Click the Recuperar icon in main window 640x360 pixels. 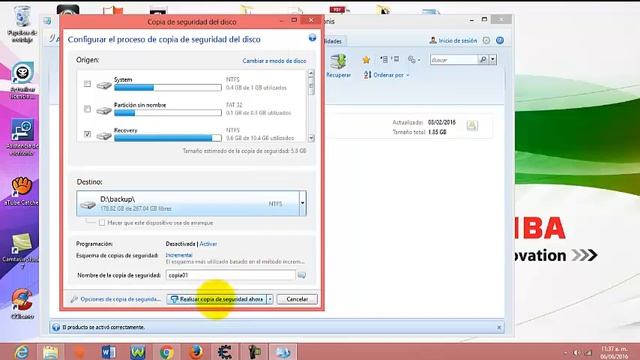(x=338, y=66)
